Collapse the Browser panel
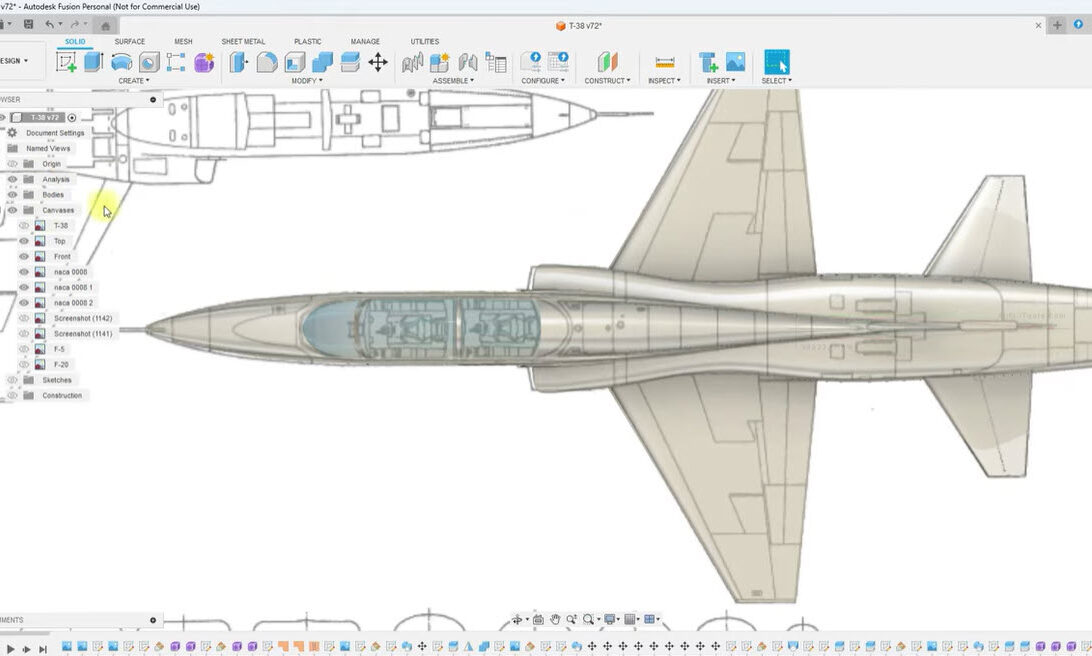Screen dimensions: 1092x656 153,100
